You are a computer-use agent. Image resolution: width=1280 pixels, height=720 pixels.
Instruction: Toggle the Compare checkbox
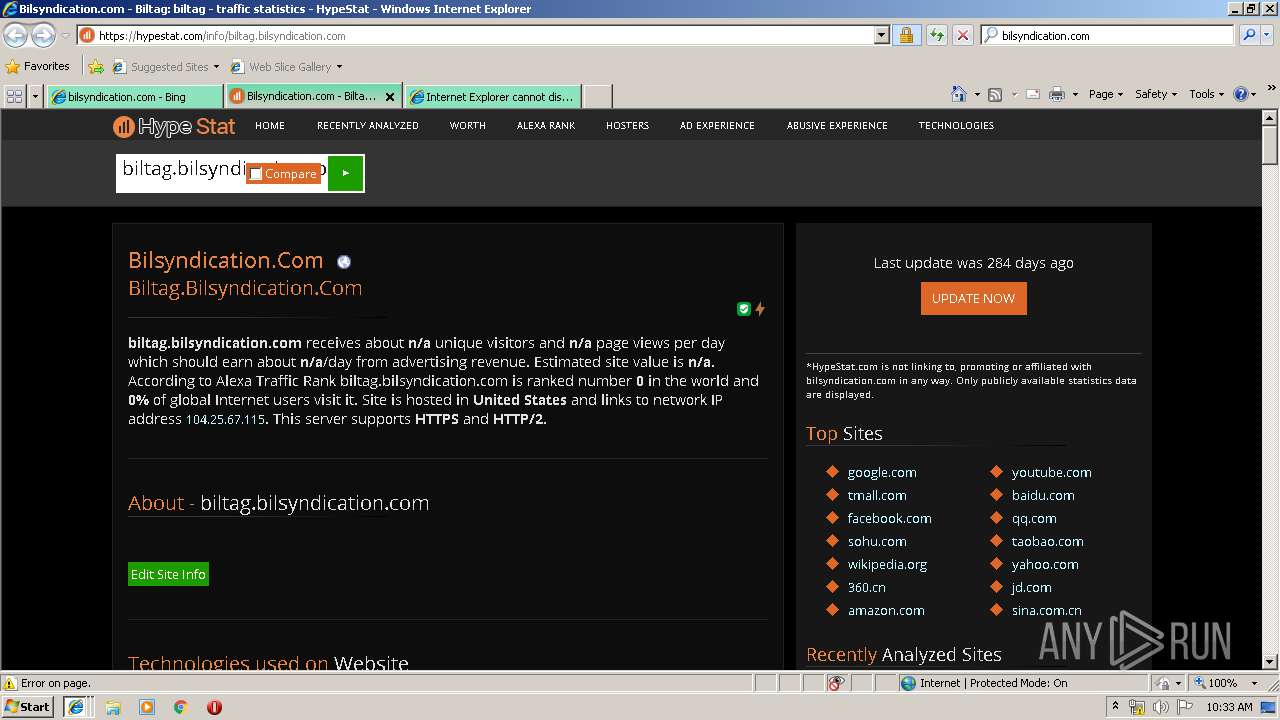pos(256,174)
